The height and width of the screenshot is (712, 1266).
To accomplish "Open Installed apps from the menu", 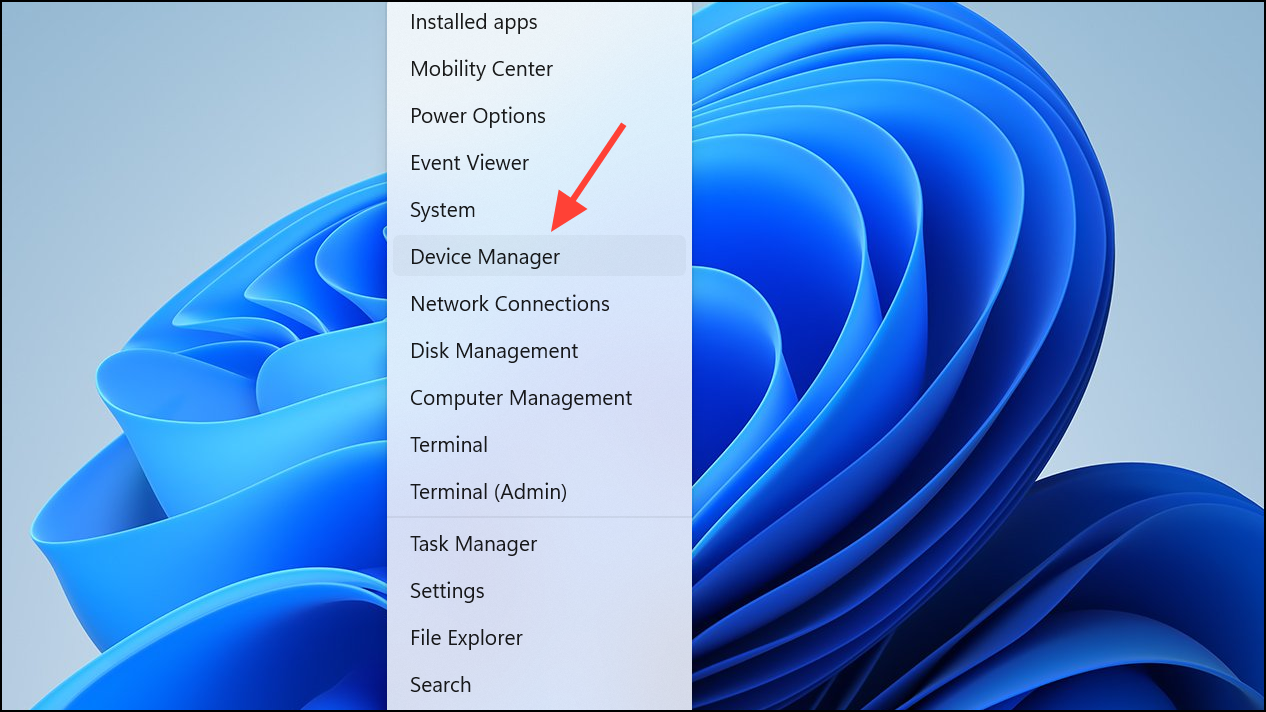I will [x=539, y=22].
